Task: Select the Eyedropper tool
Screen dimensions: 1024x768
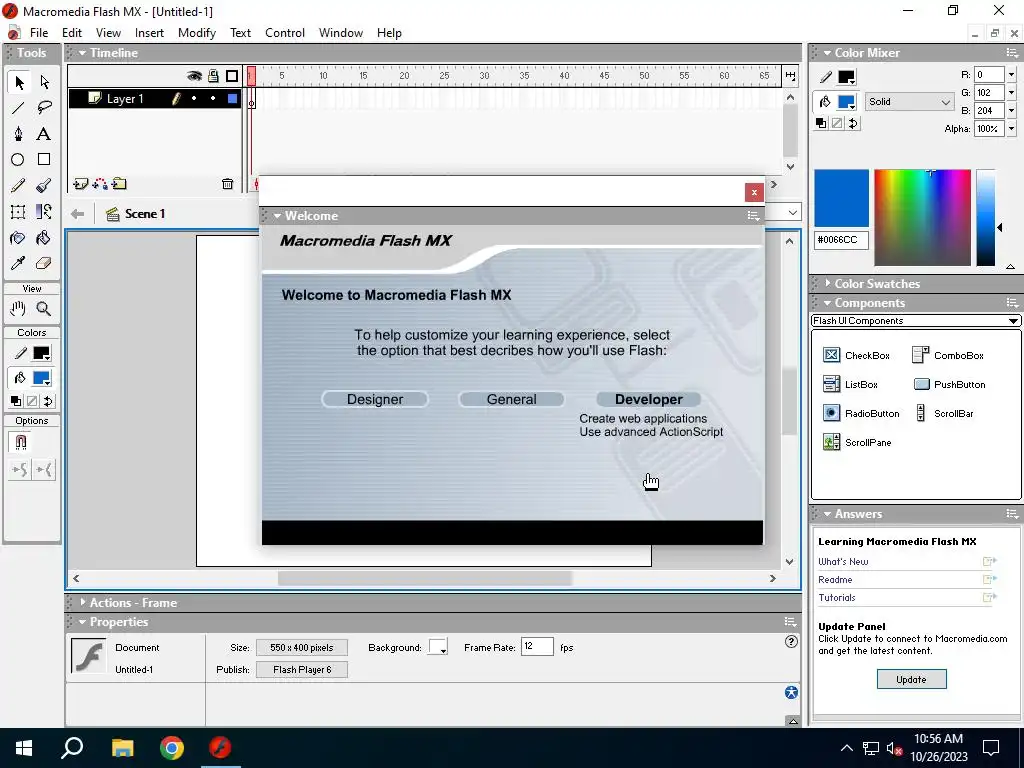Action: coord(18,263)
